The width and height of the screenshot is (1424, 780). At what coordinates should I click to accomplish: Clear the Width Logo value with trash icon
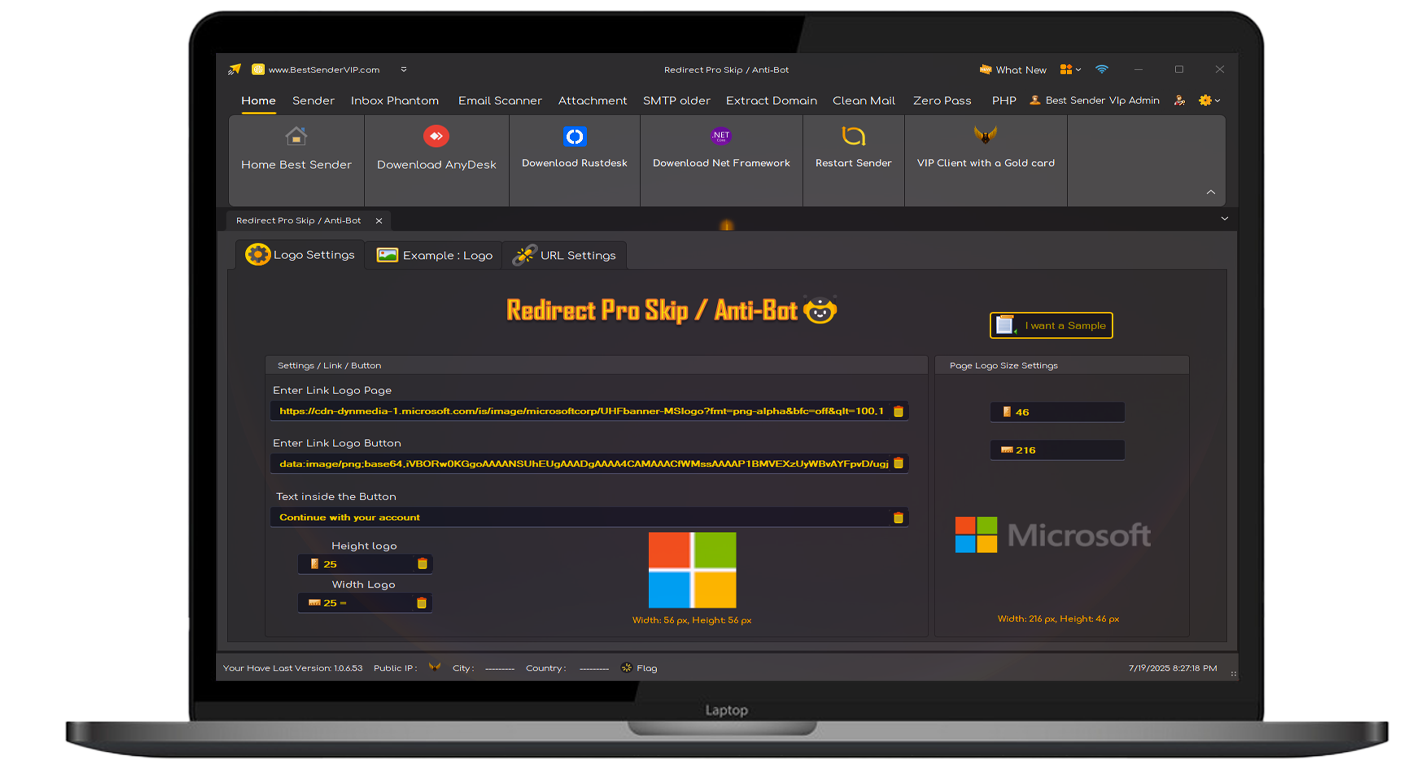pyautogui.click(x=422, y=603)
